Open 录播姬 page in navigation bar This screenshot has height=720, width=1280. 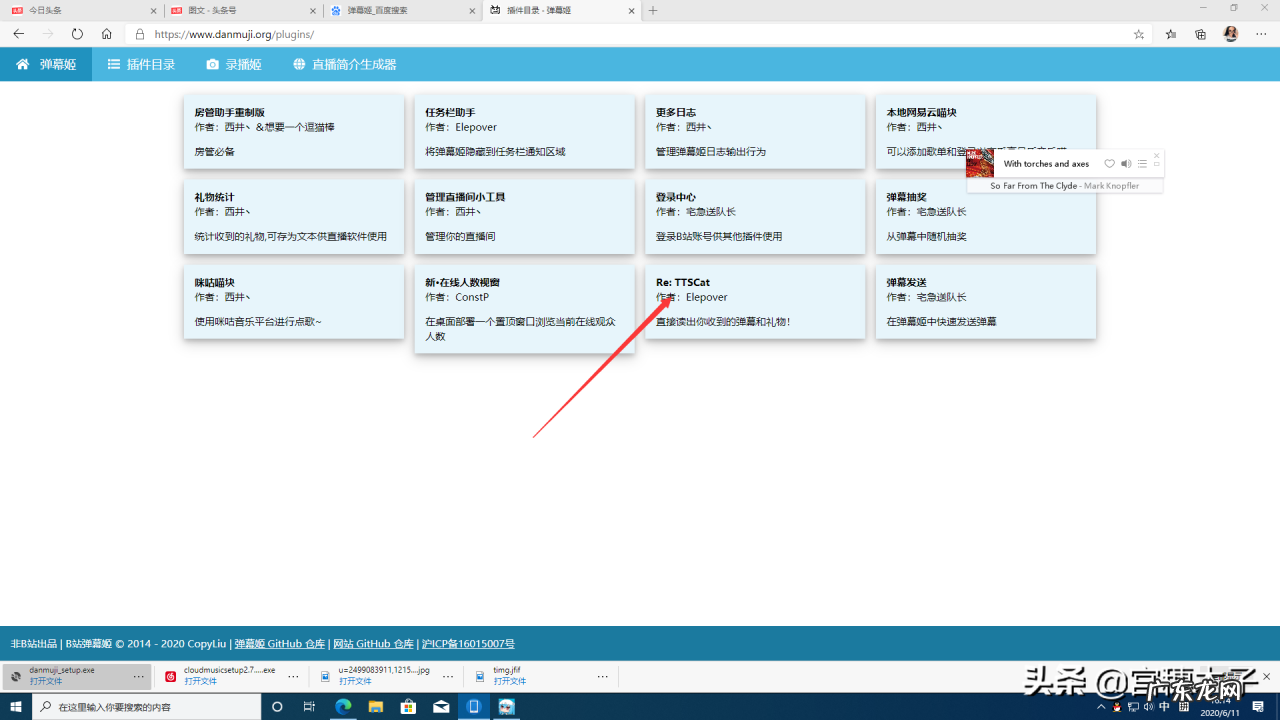pyautogui.click(x=234, y=64)
